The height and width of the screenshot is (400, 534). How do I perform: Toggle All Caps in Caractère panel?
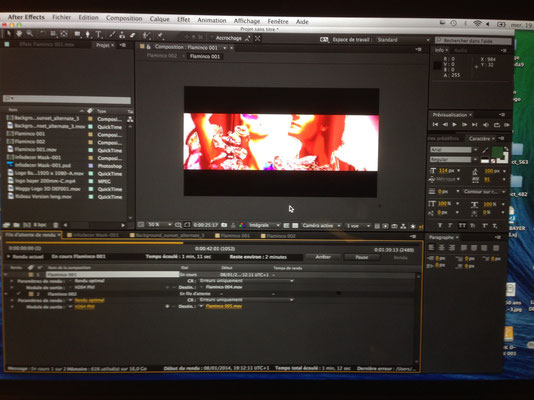(462, 226)
